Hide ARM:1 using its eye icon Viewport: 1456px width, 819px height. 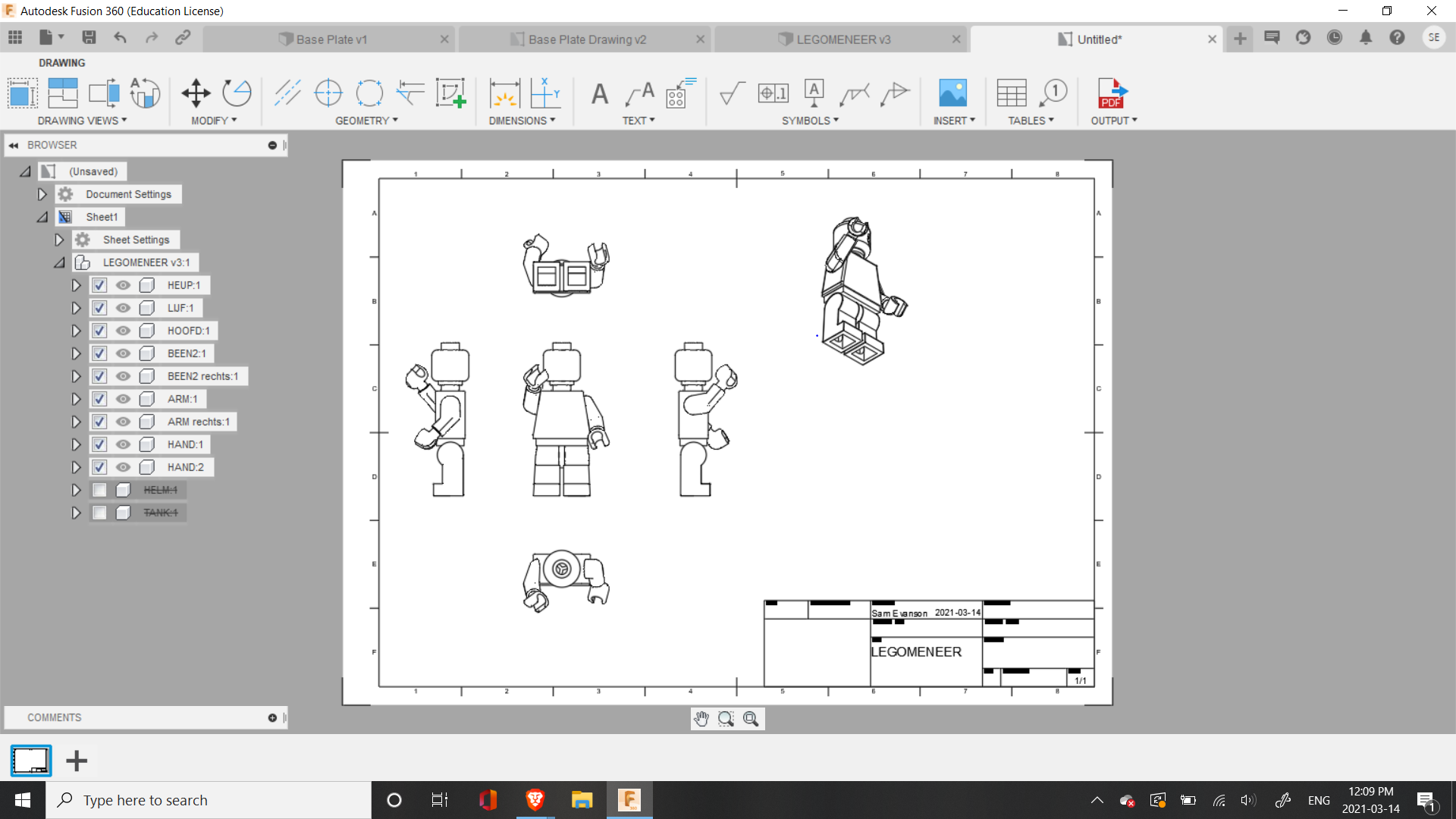click(x=123, y=399)
